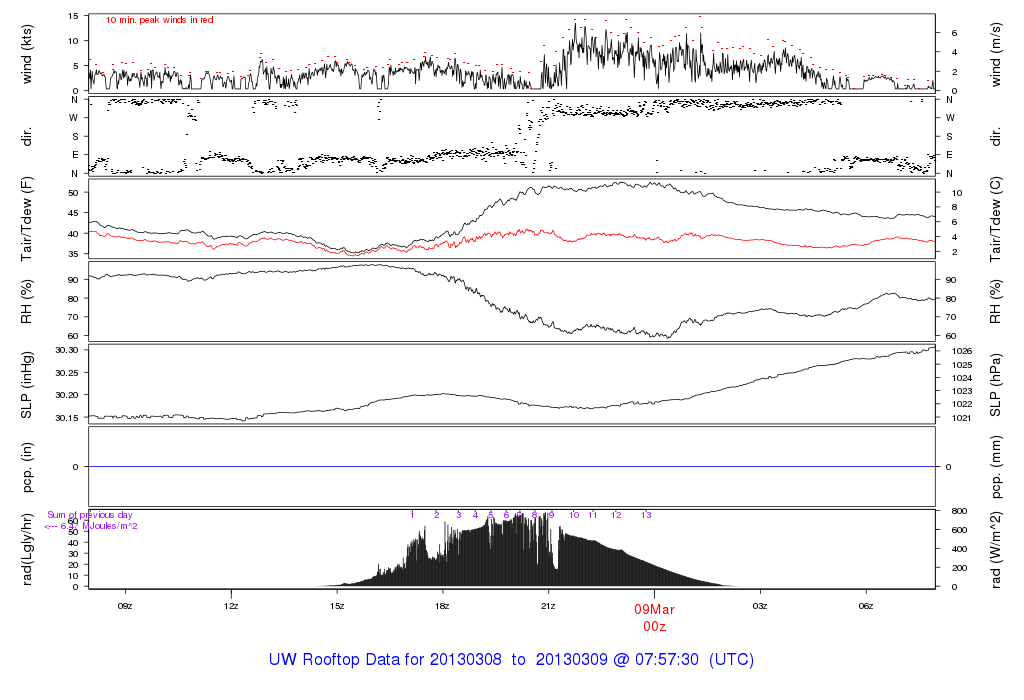This screenshot has height=700, width=1024.
Task: Click the '30.30' pressure tick value
Action: [67, 351]
